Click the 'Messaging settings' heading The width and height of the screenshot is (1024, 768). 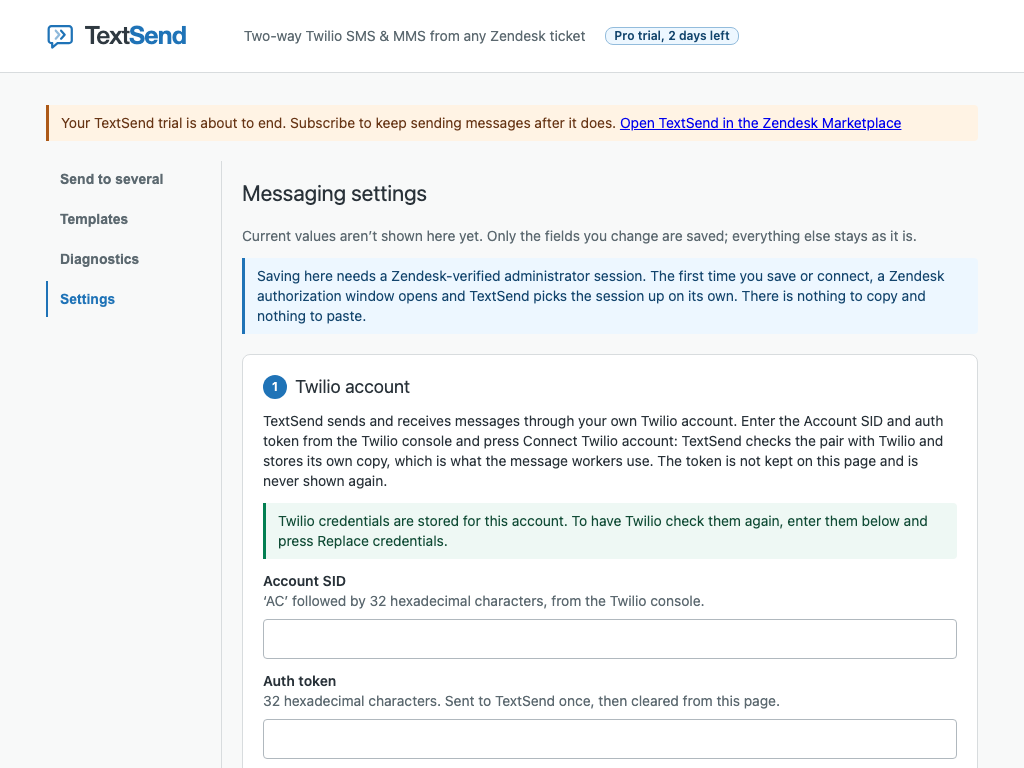point(334,193)
